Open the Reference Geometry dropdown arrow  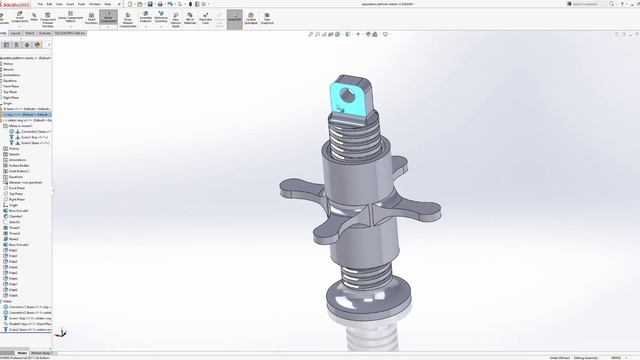[x=161, y=27]
